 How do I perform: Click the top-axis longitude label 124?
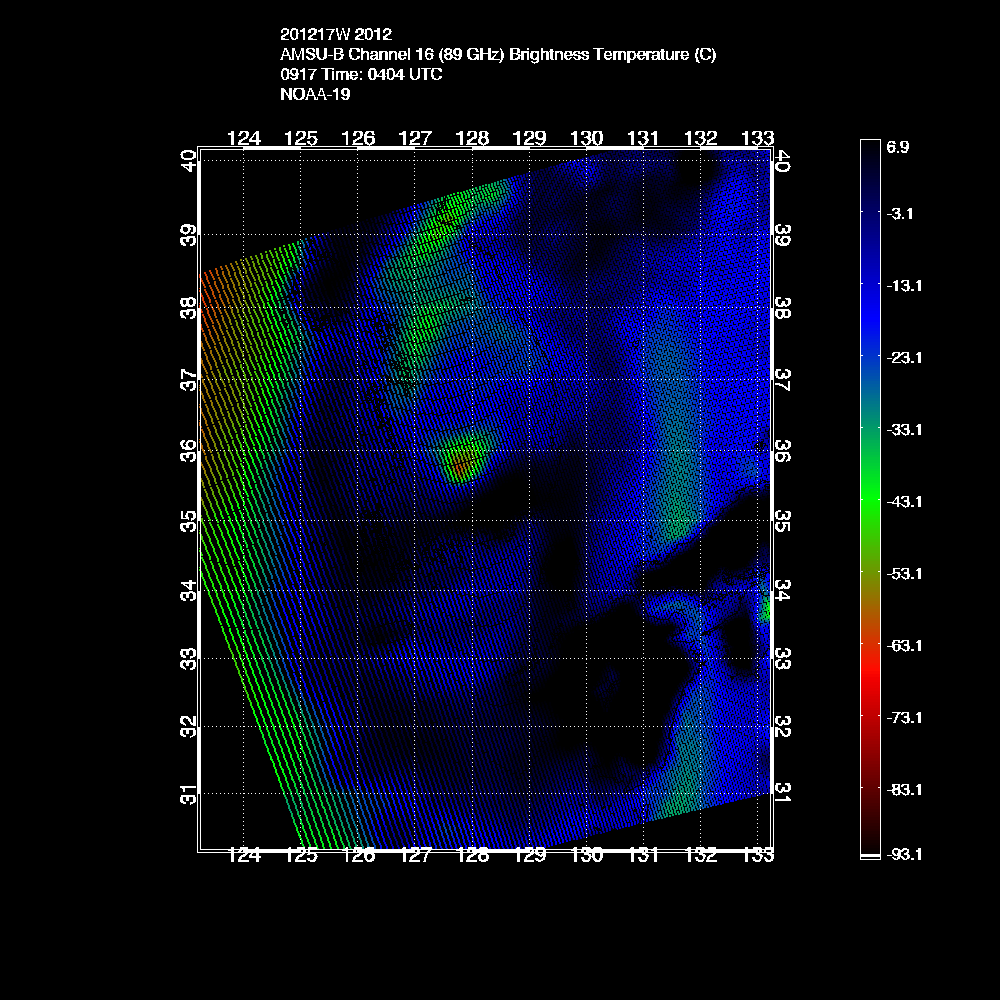coord(244,138)
